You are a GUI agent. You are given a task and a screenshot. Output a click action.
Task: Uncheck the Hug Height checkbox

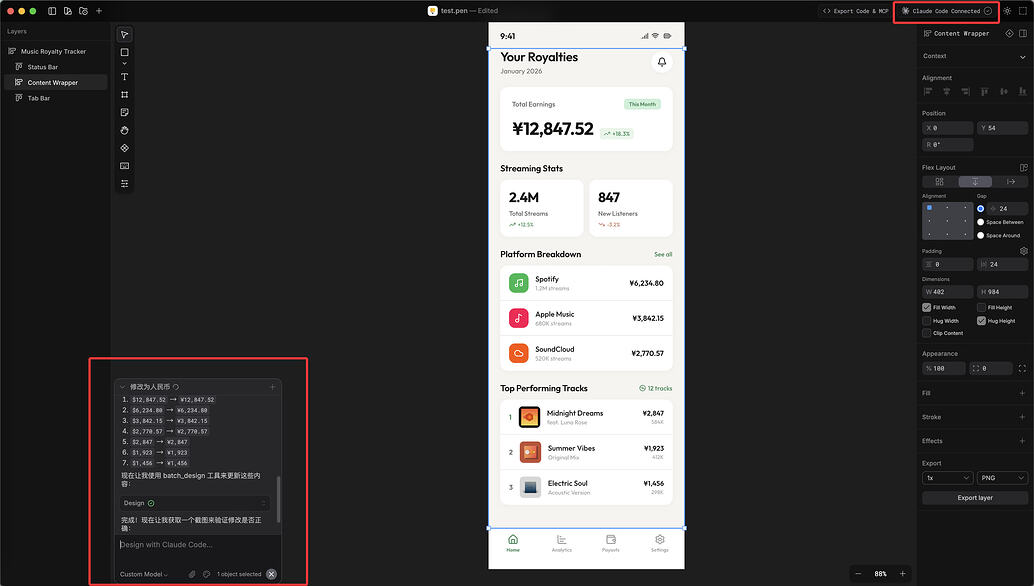coord(981,320)
